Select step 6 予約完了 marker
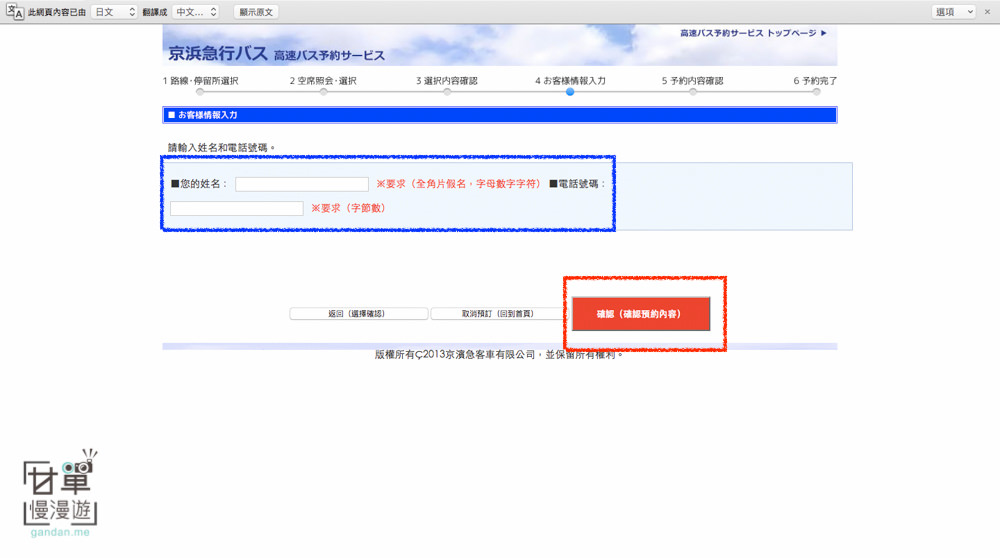 [x=816, y=92]
